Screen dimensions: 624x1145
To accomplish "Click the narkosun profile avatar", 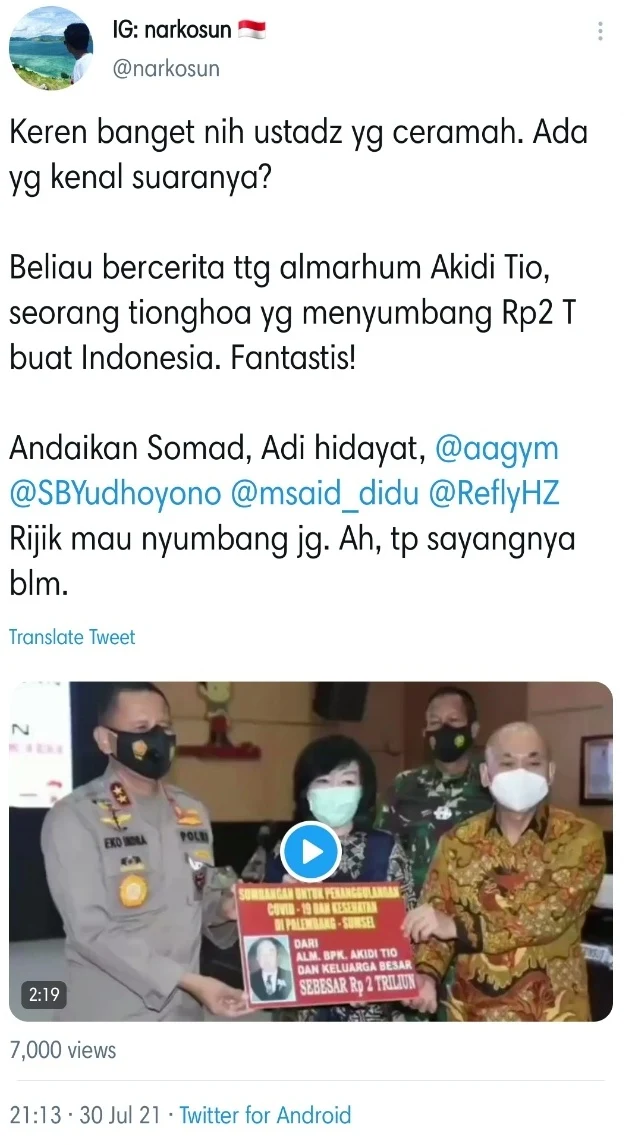I will pyautogui.click(x=50, y=48).
